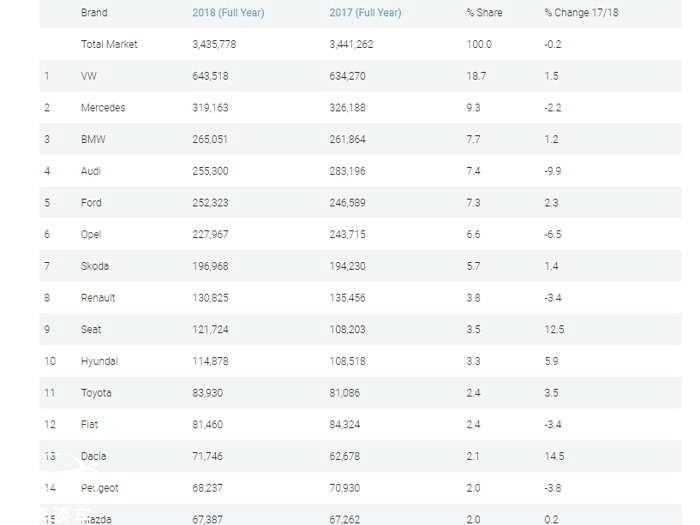The height and width of the screenshot is (525, 700).
Task: Select Seat's 12.5 percent change value
Action: [554, 330]
